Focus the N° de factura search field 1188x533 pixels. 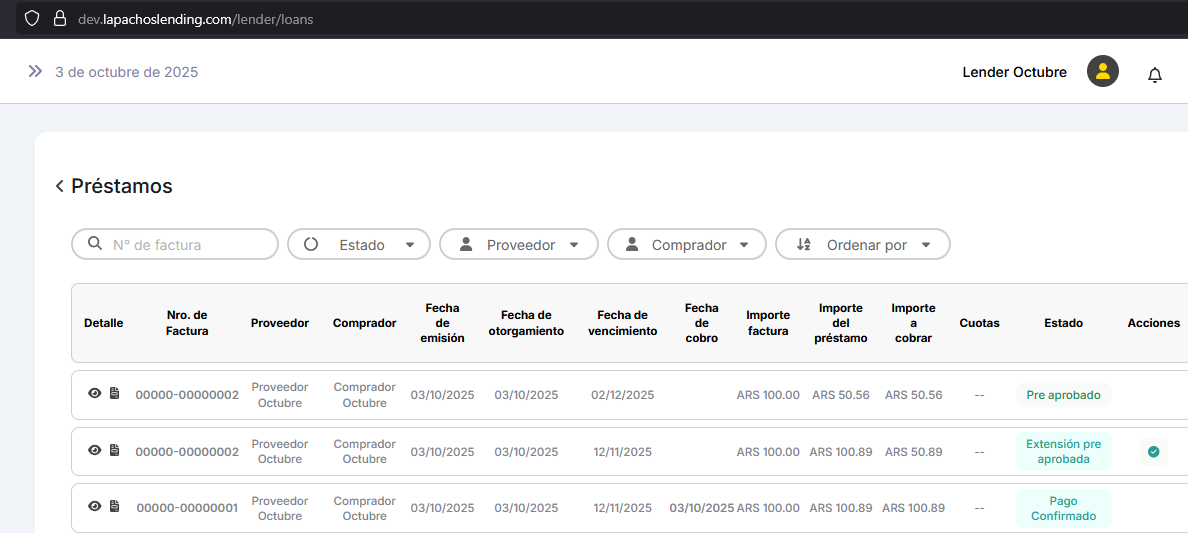(185, 245)
